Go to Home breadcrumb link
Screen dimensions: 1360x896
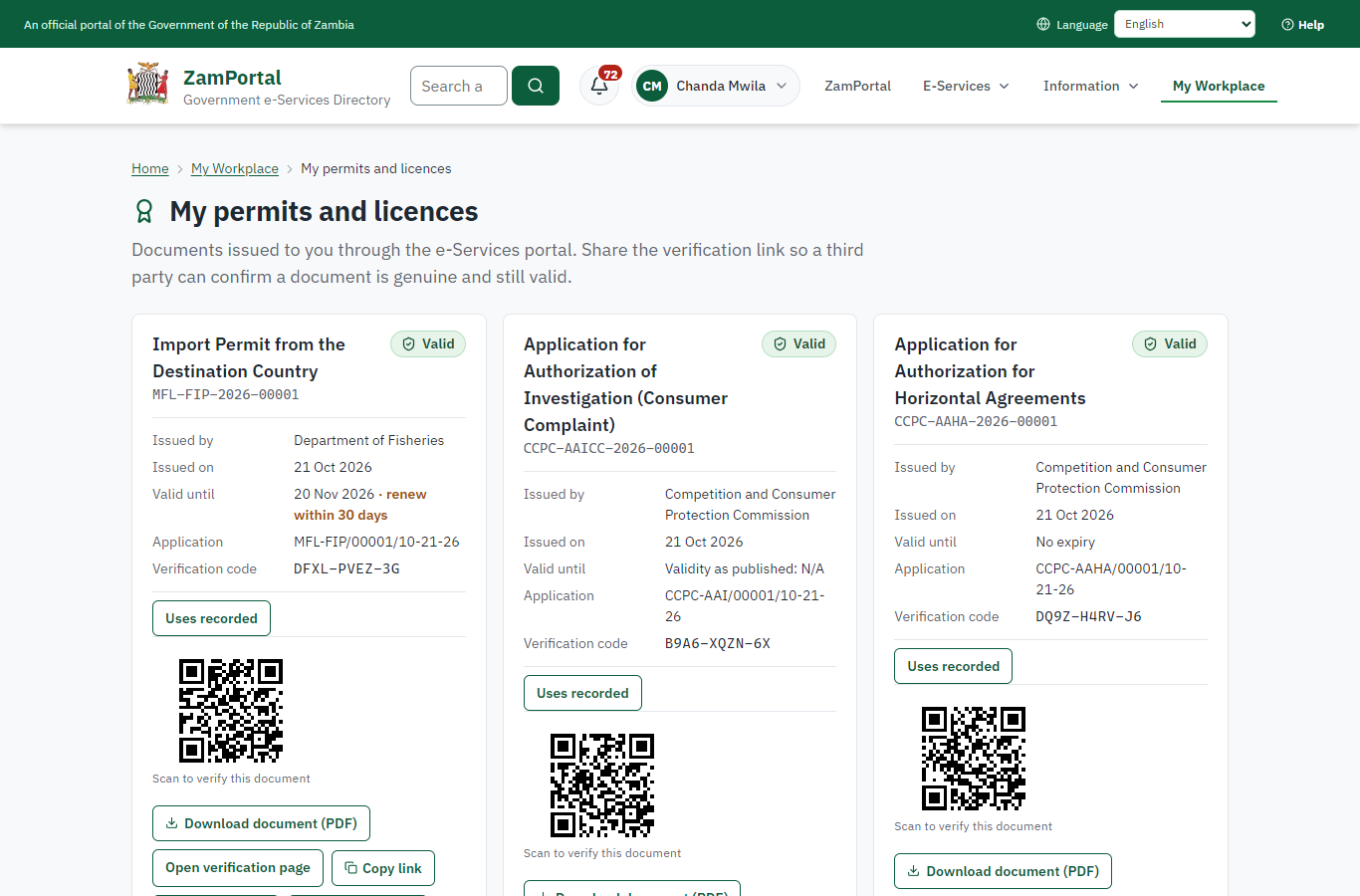(x=150, y=168)
